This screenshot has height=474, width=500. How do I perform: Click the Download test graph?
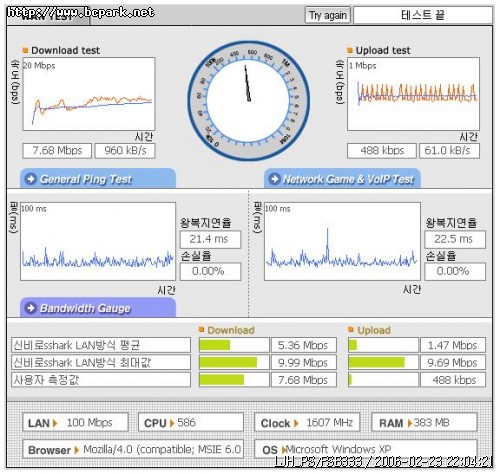pyautogui.click(x=89, y=94)
